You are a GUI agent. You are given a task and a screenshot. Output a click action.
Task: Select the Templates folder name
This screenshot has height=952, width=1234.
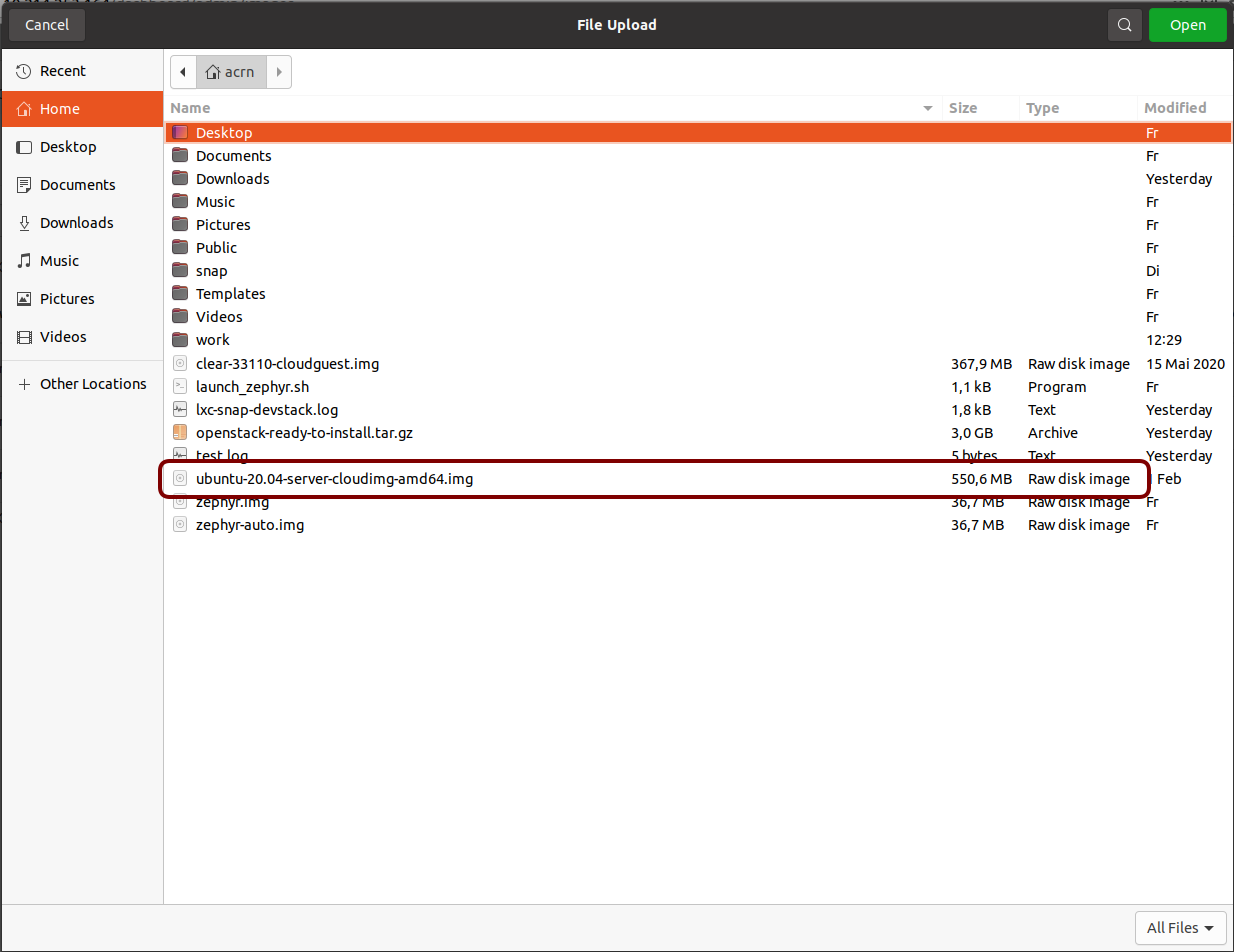230,294
